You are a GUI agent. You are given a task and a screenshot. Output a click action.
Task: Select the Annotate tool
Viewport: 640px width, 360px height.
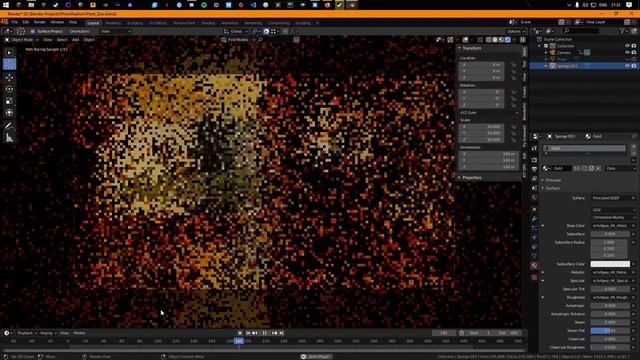pyautogui.click(x=9, y=126)
